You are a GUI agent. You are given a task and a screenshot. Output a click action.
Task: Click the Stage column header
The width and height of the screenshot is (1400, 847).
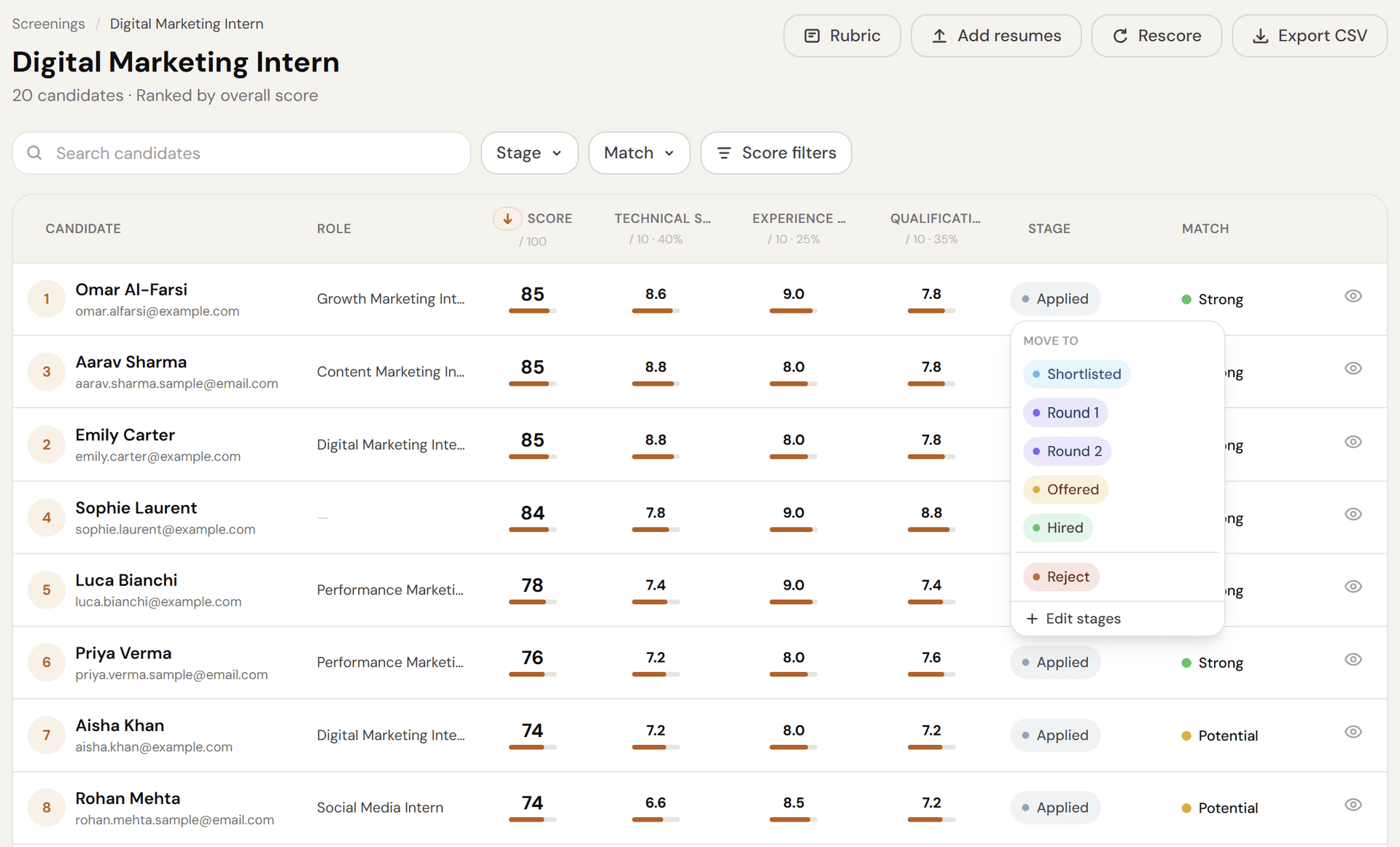(1049, 229)
